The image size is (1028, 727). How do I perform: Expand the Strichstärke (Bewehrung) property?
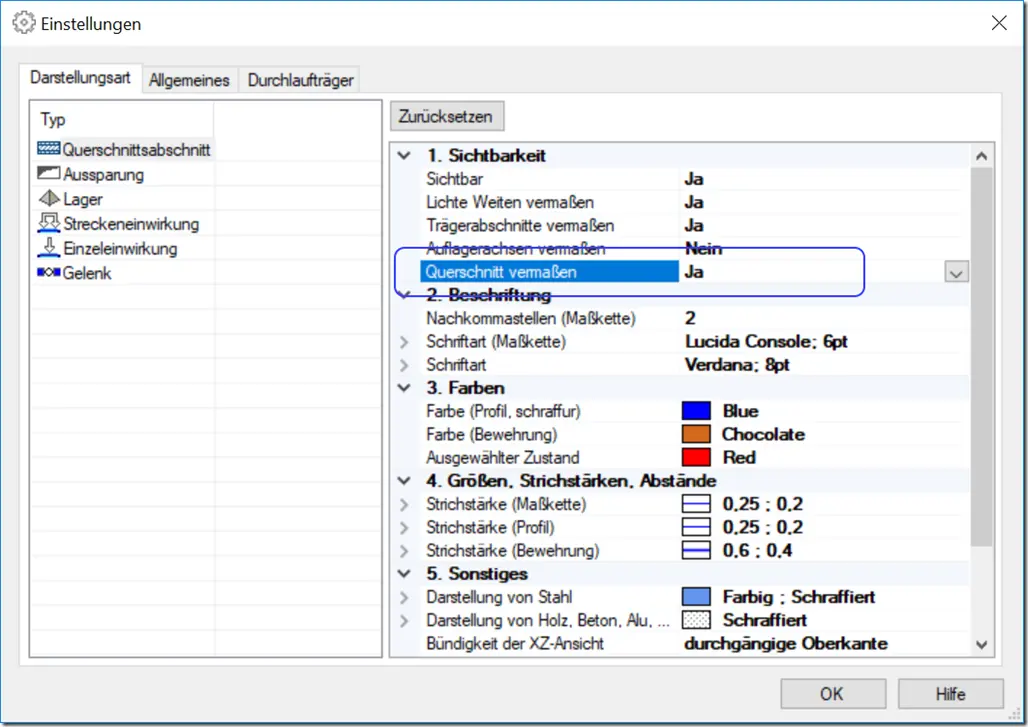405,551
